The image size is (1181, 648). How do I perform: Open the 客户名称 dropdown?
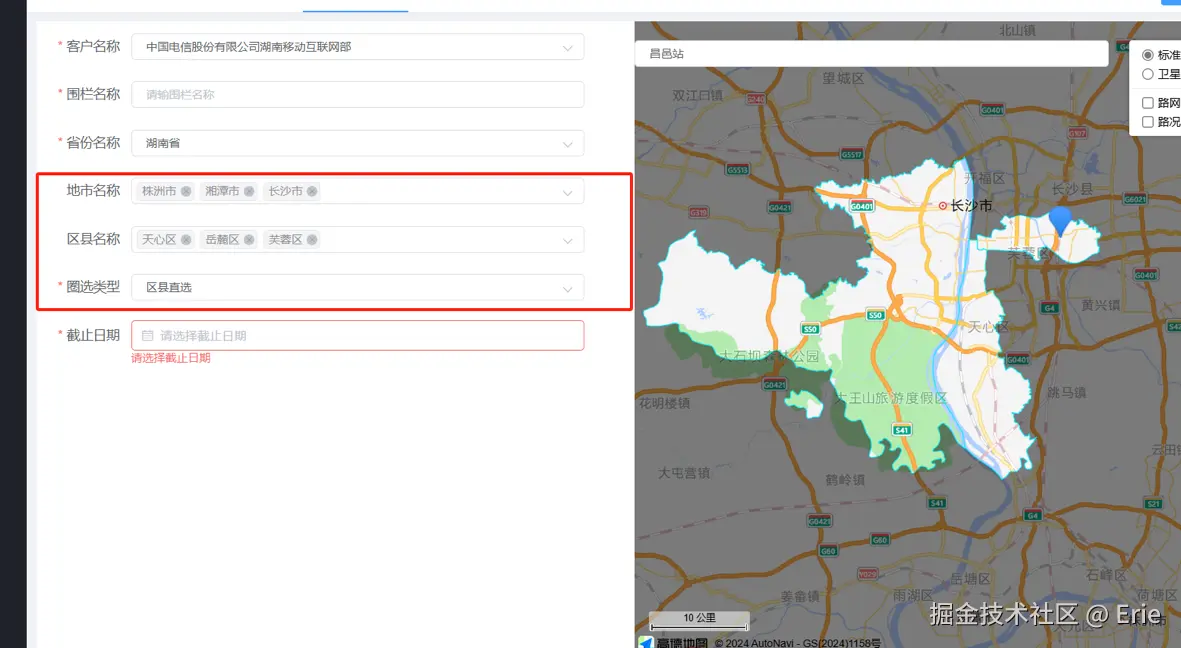click(568, 47)
